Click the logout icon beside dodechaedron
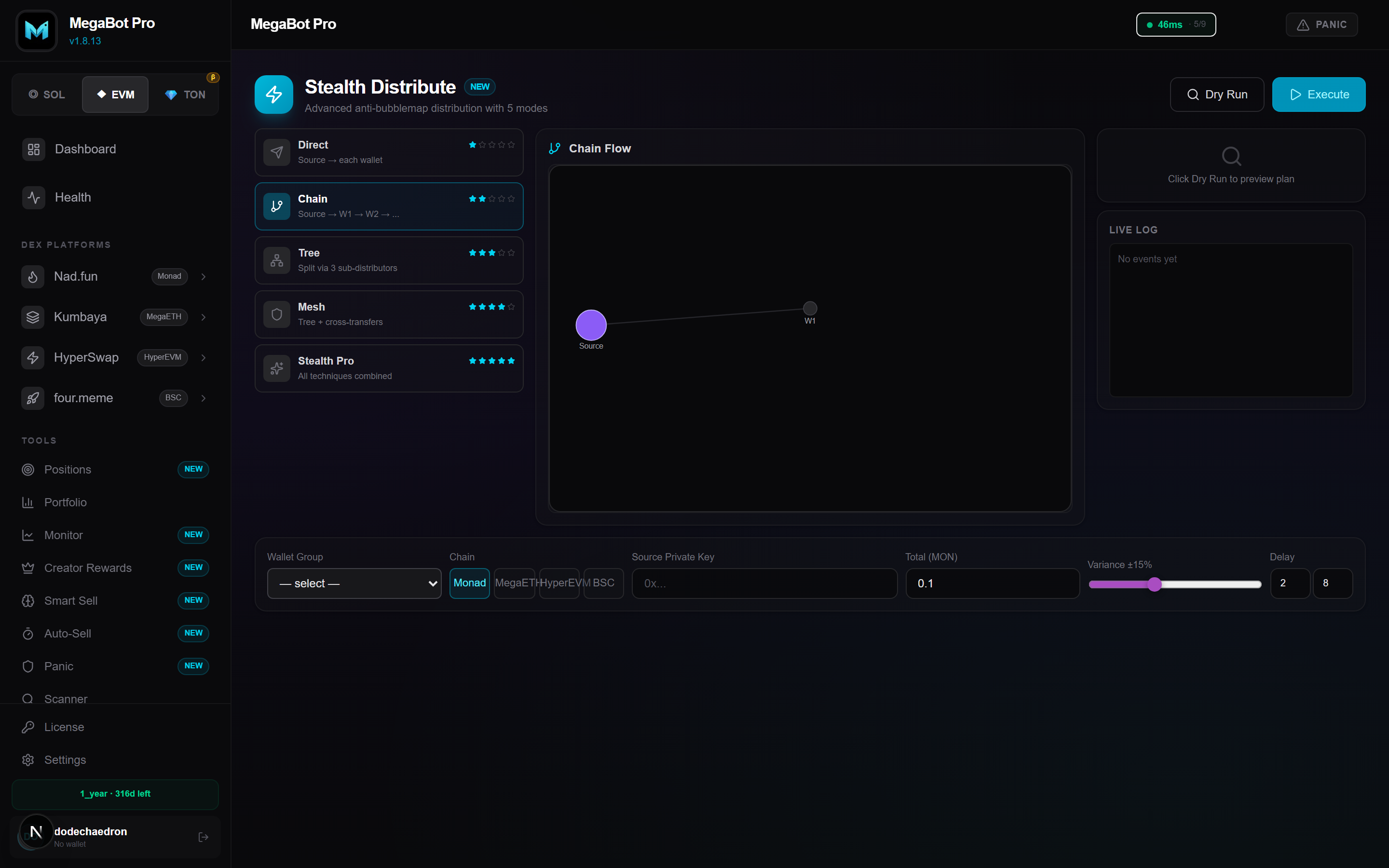The height and width of the screenshot is (868, 1389). 203,837
